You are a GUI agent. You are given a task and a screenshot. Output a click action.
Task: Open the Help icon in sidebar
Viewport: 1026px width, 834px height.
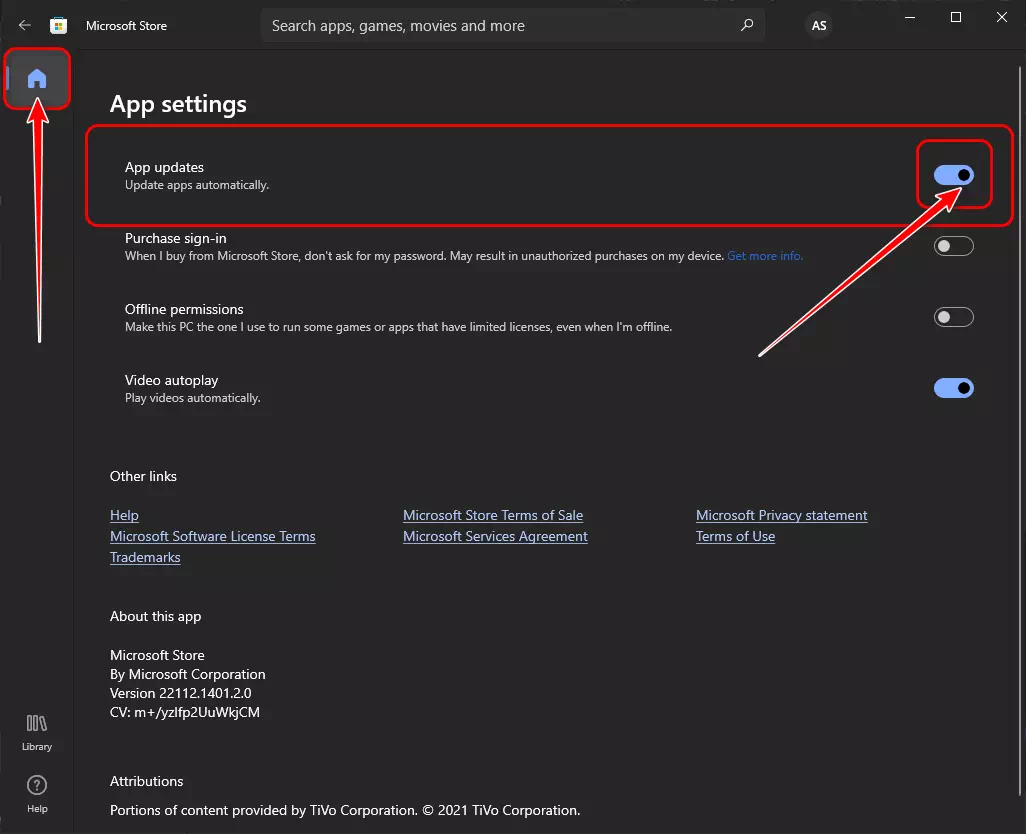pos(37,794)
